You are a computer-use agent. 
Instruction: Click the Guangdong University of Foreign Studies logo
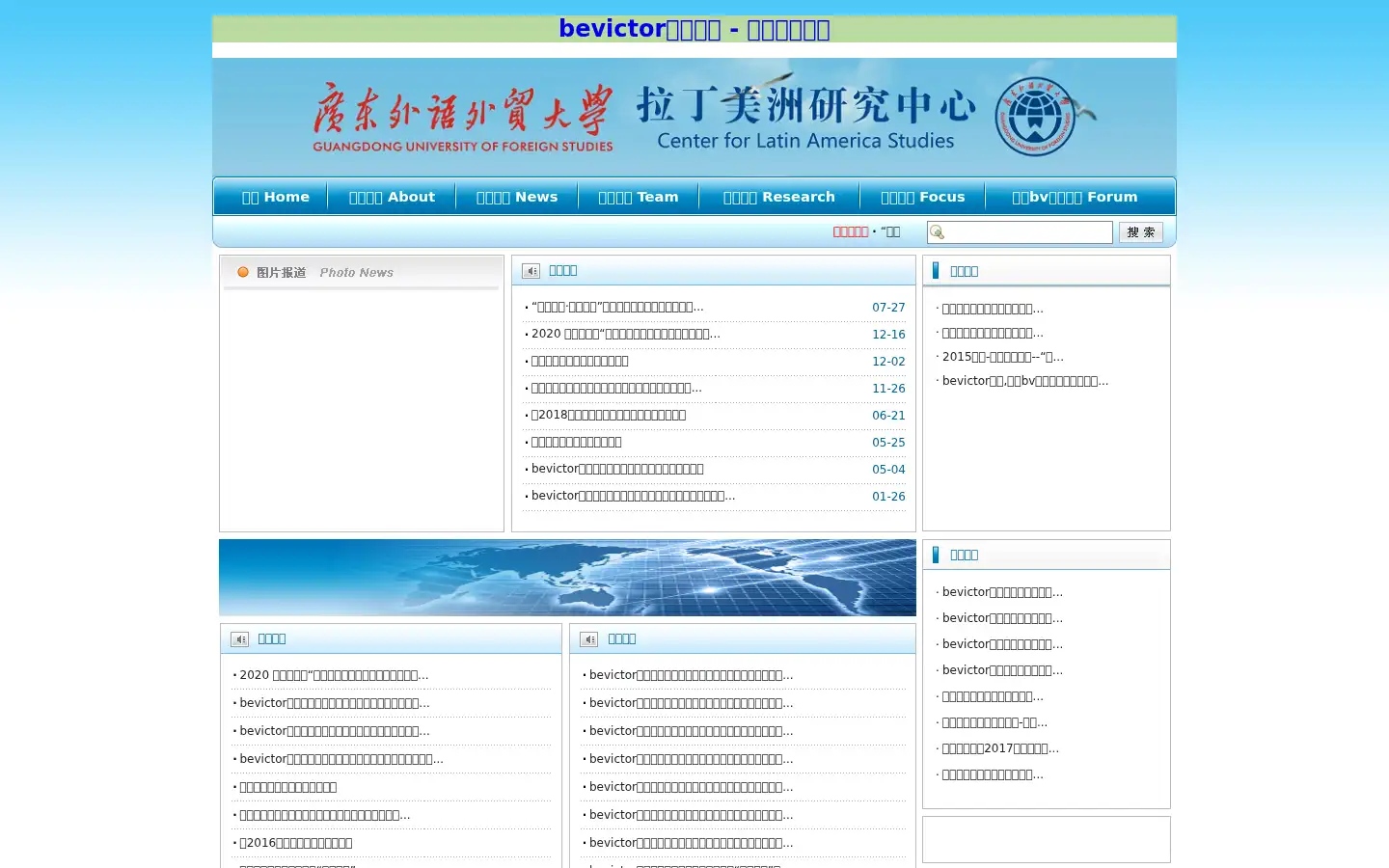coord(463,118)
